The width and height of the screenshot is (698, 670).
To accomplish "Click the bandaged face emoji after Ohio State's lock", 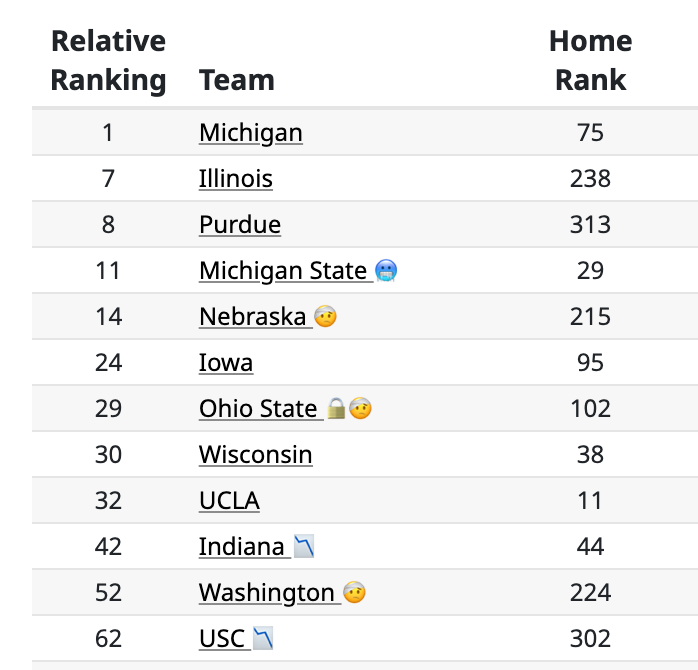I will [360, 408].
